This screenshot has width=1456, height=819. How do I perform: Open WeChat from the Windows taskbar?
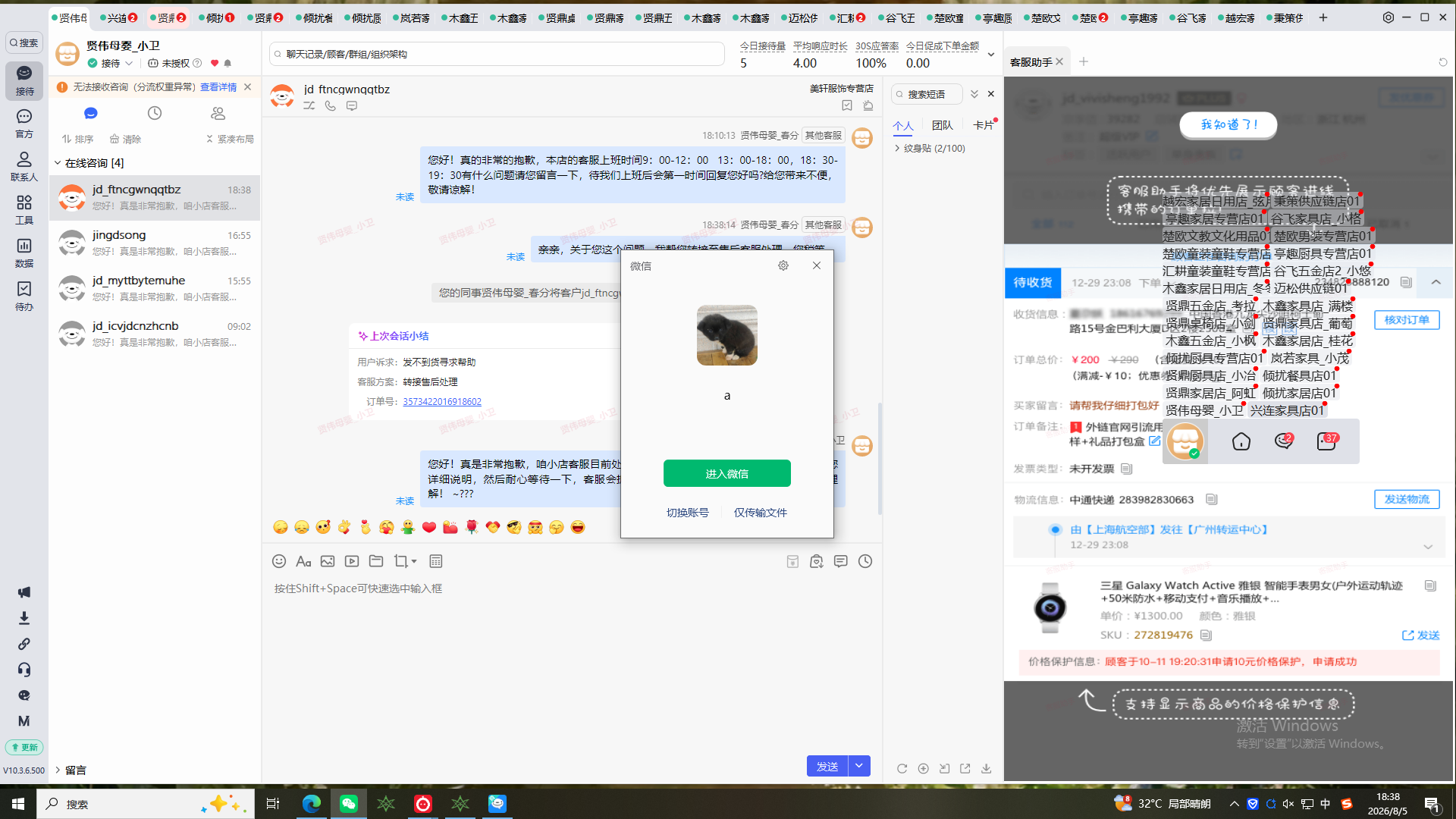point(348,803)
